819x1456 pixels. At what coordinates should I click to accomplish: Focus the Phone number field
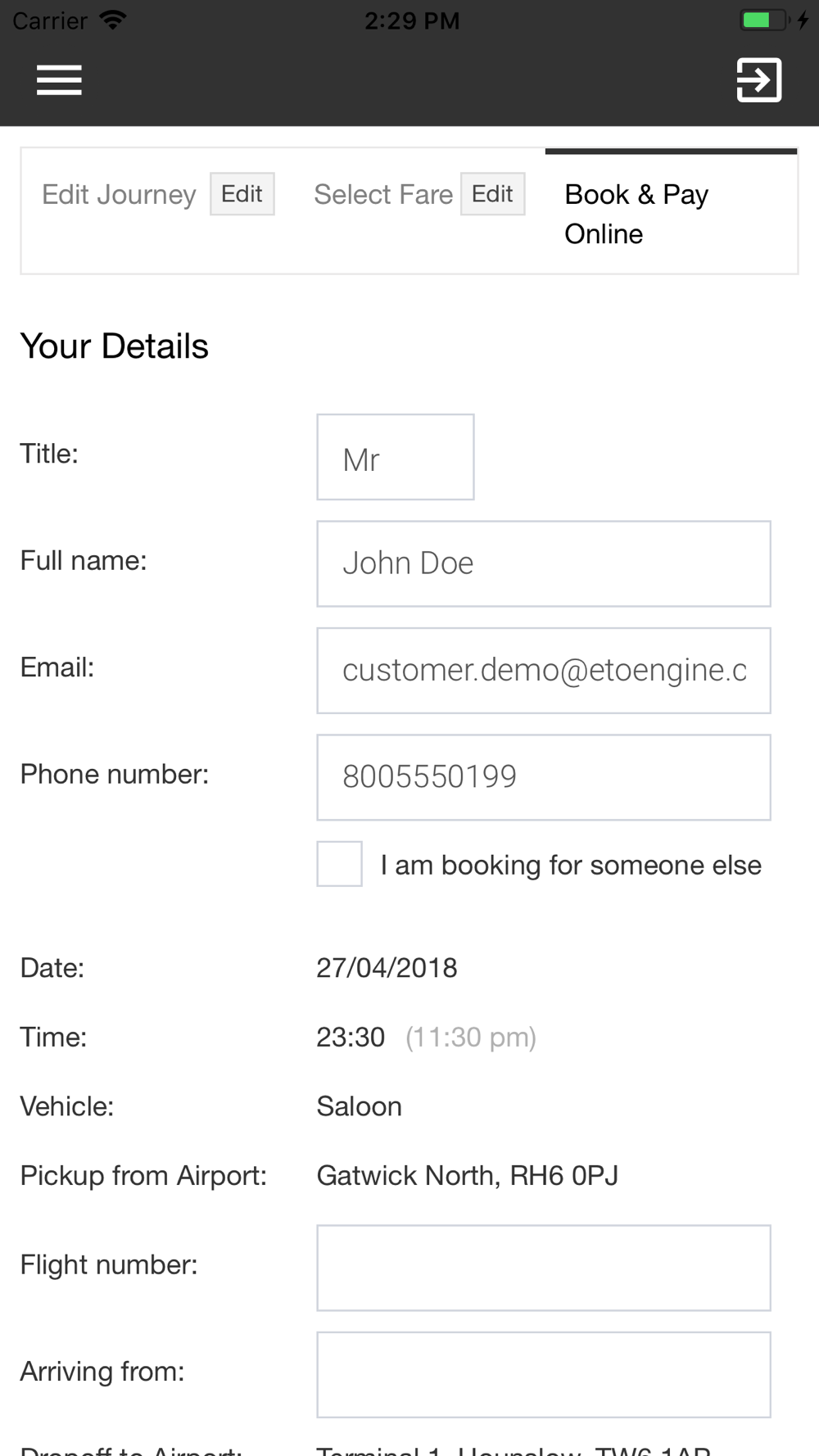[544, 777]
